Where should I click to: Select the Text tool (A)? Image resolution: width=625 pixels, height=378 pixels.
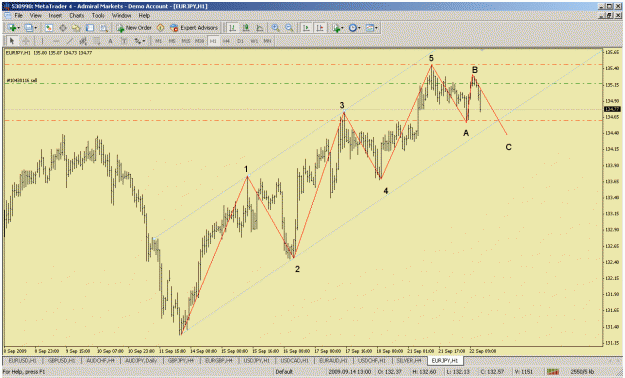pyautogui.click(x=110, y=41)
